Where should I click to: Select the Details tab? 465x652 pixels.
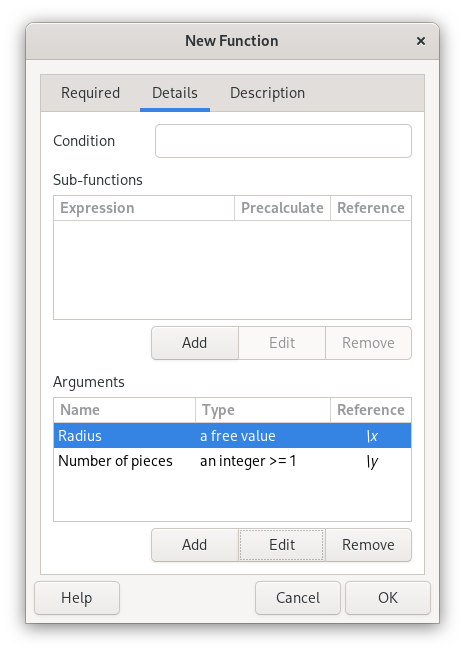point(175,93)
